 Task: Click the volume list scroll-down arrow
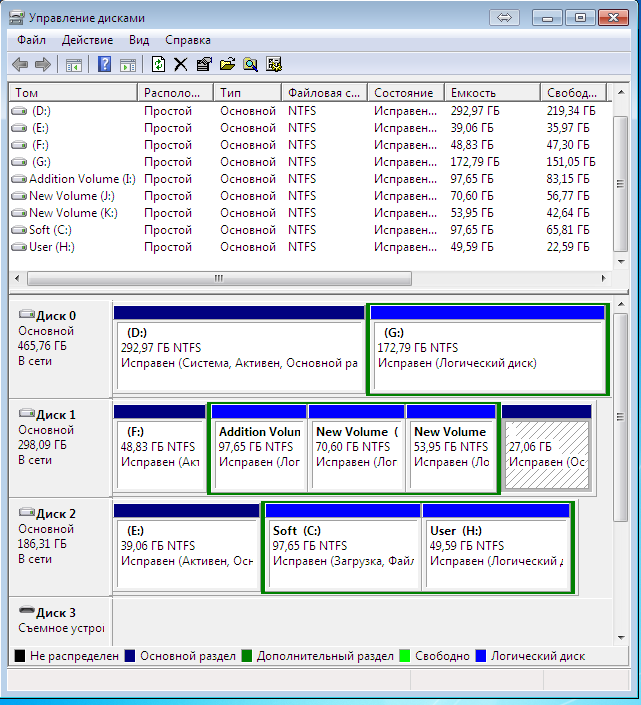tap(621, 262)
